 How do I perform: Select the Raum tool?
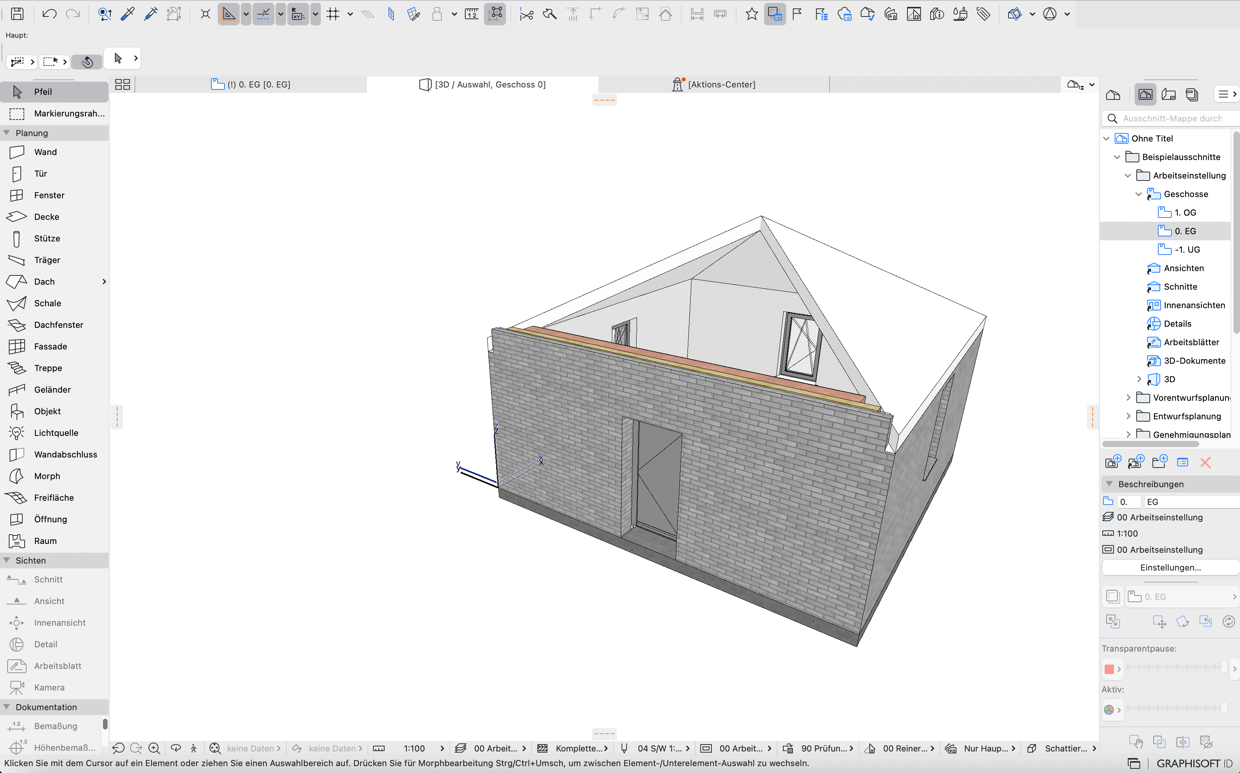click(54, 541)
